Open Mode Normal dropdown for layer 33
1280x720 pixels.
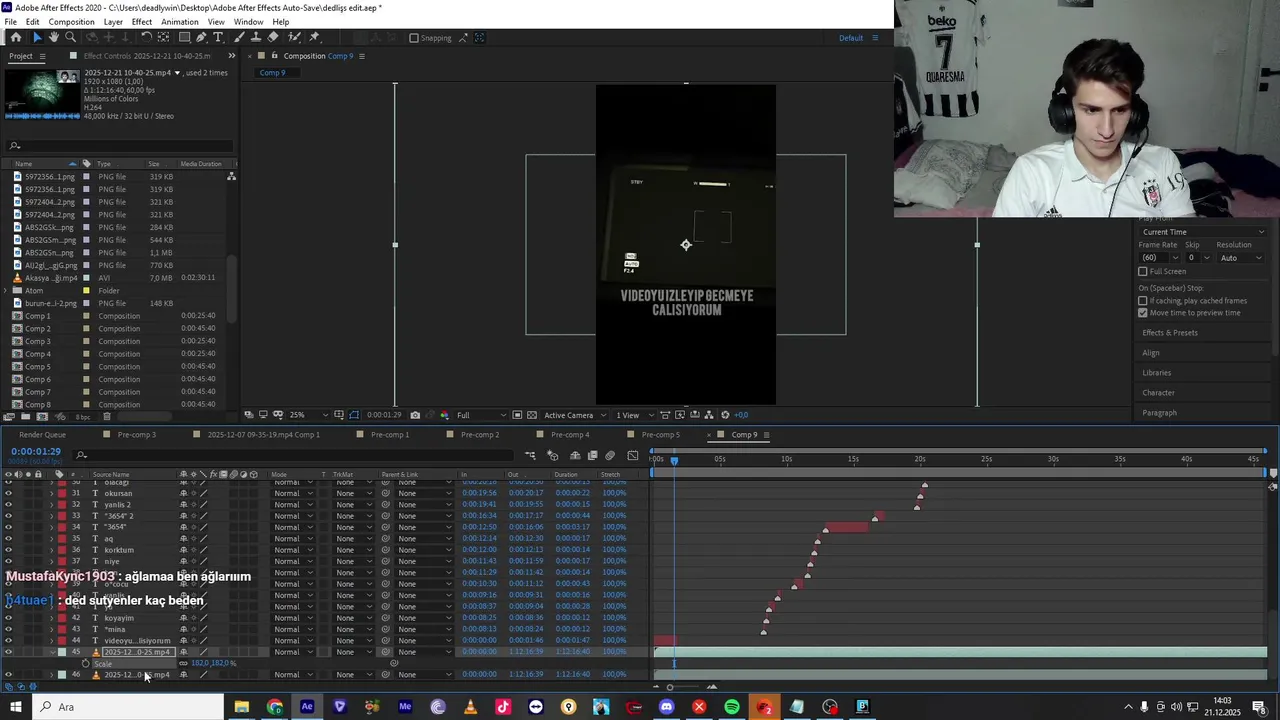(x=293, y=516)
